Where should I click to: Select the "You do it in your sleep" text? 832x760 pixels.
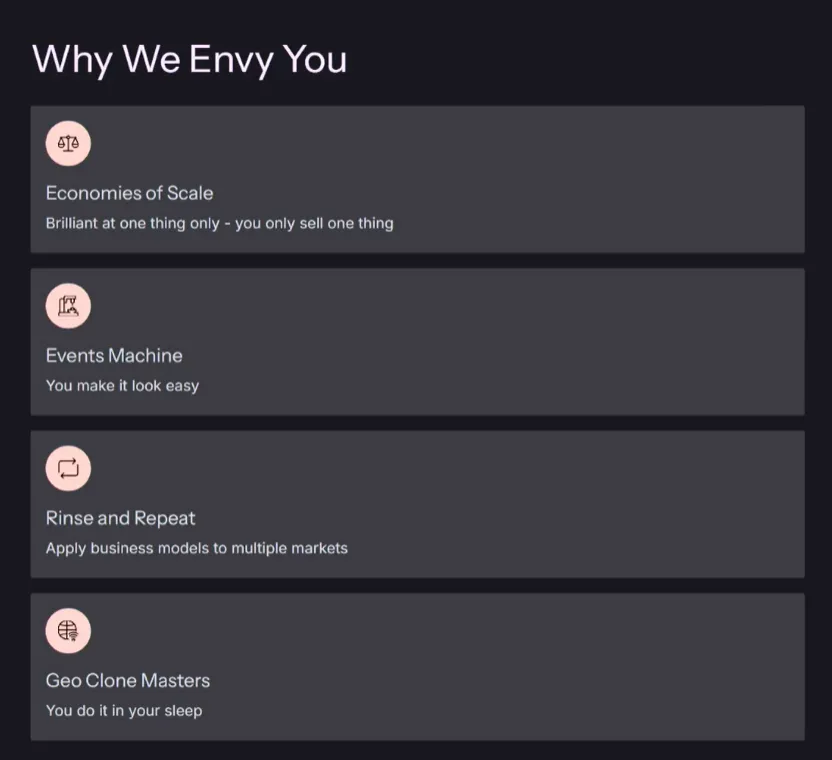(x=124, y=710)
